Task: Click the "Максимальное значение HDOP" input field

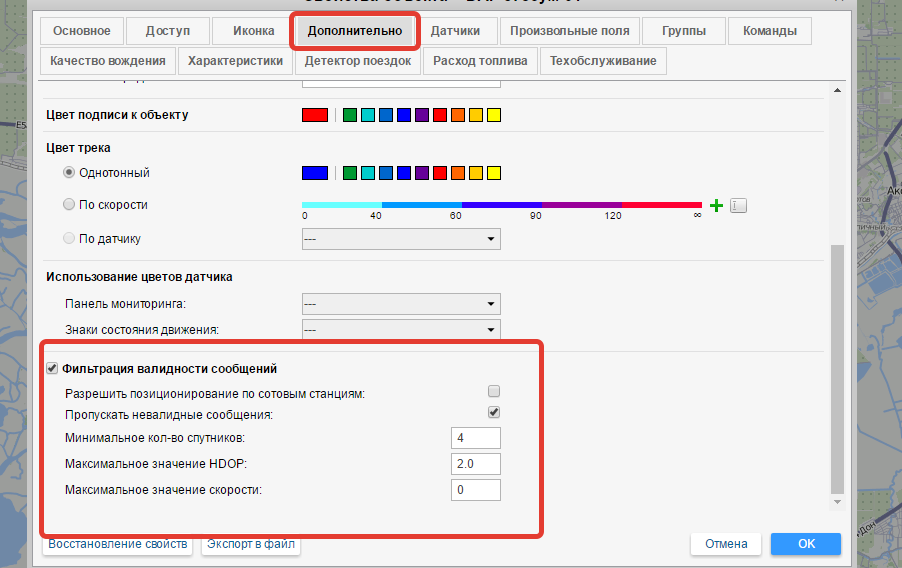Action: [475, 464]
